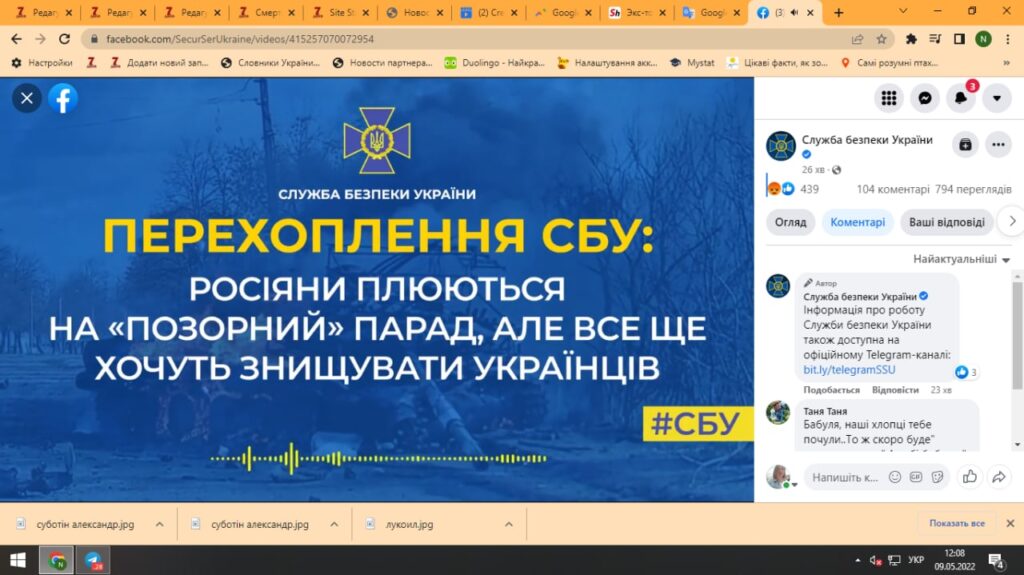Expand options for лукоил.jpg download
The width and height of the screenshot is (1024, 575).
508,524
